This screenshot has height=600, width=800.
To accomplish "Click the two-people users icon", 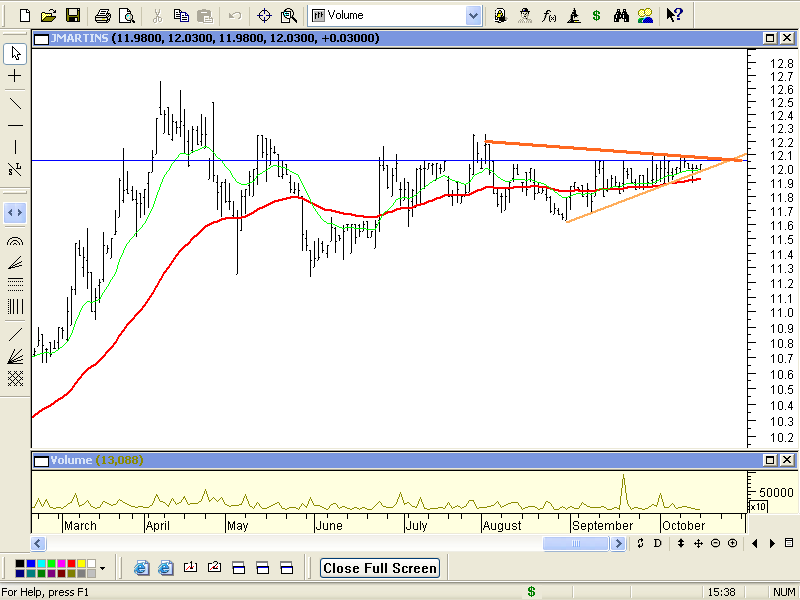I will coord(645,16).
